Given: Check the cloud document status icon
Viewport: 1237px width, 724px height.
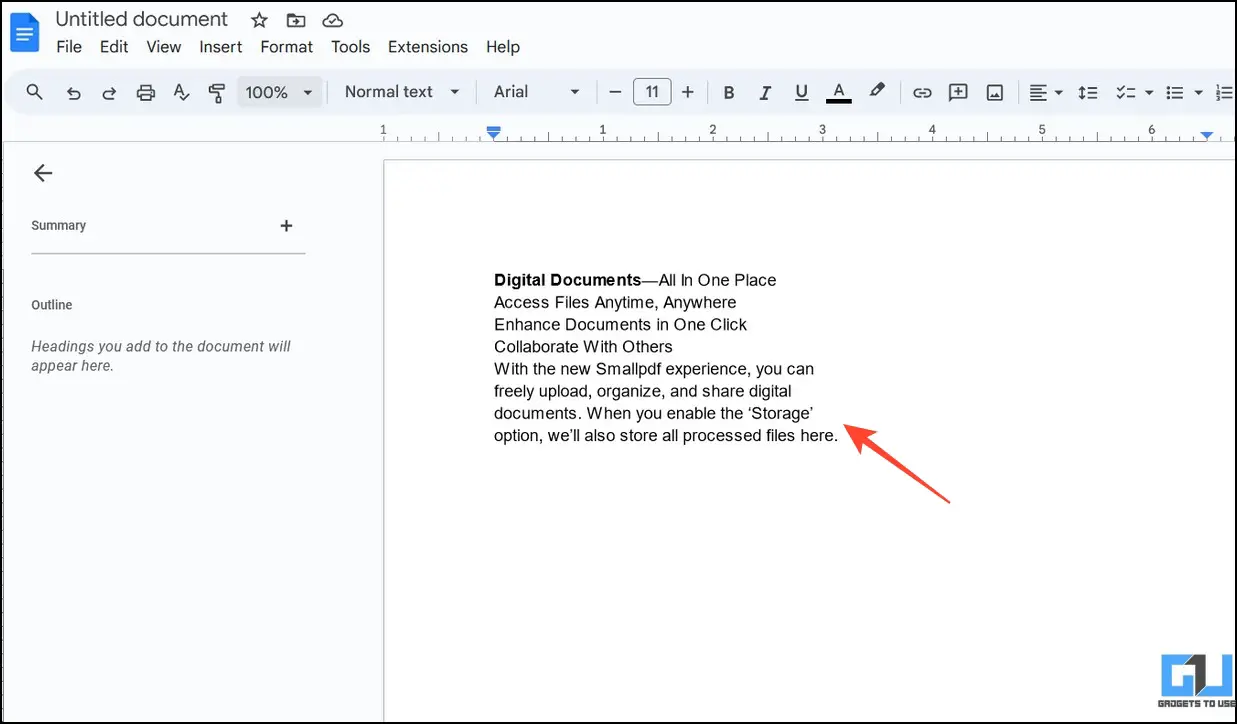Looking at the screenshot, I should pos(333,20).
